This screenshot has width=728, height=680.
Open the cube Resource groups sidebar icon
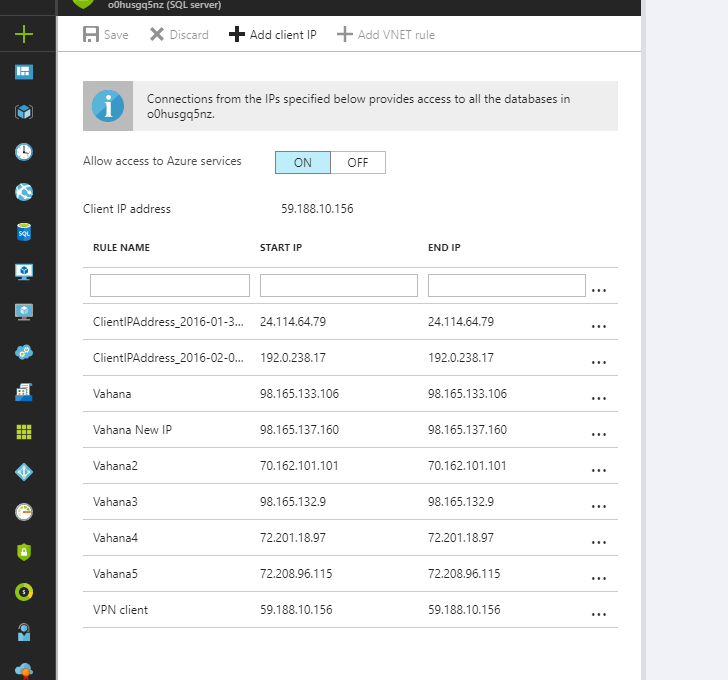click(x=24, y=112)
